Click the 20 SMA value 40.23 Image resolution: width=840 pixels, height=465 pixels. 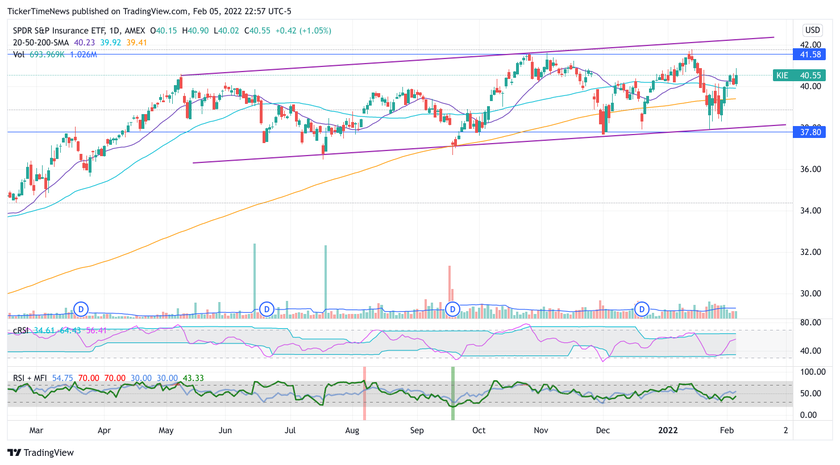84,42
